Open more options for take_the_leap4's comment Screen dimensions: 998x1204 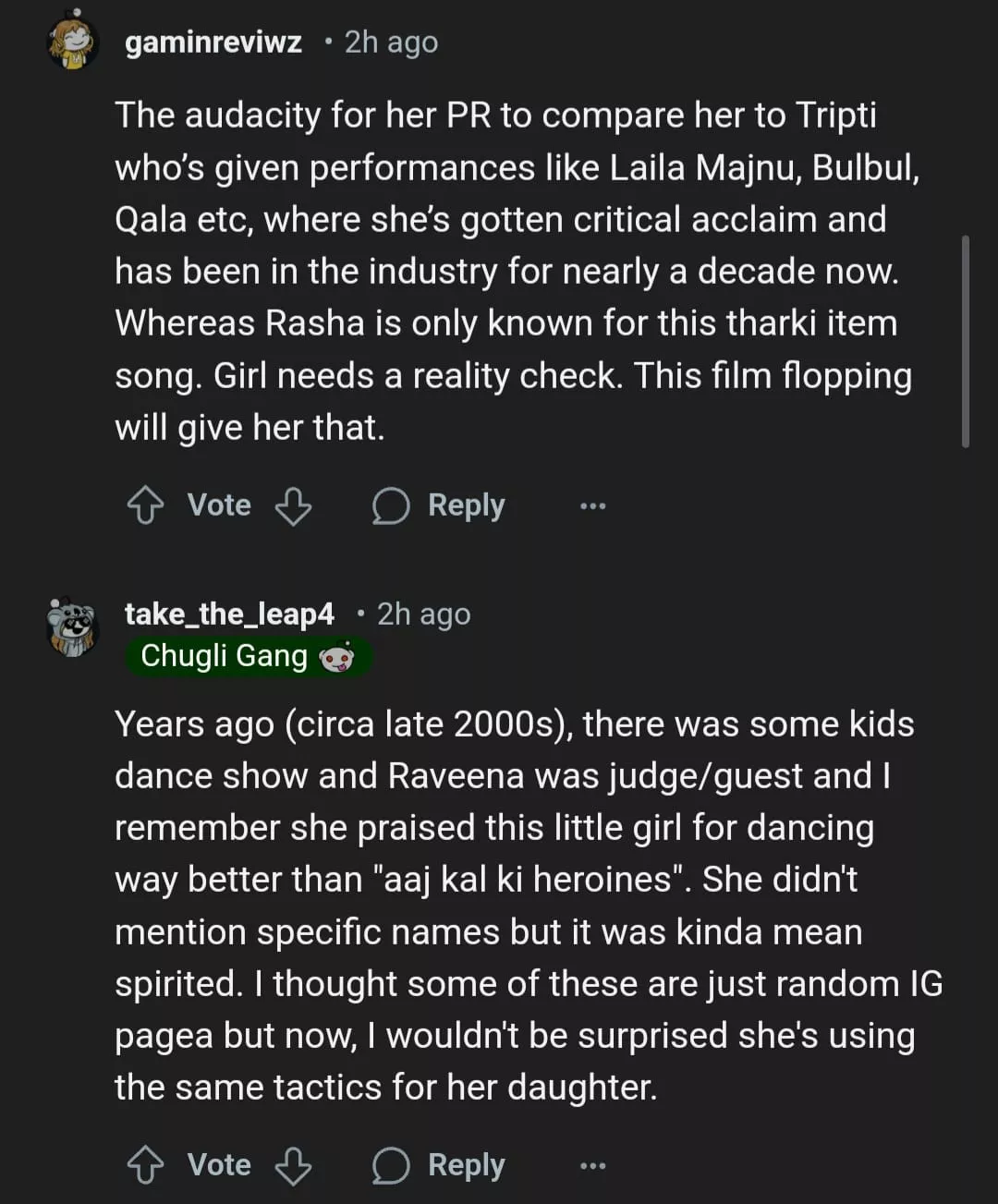pyautogui.click(x=592, y=1165)
